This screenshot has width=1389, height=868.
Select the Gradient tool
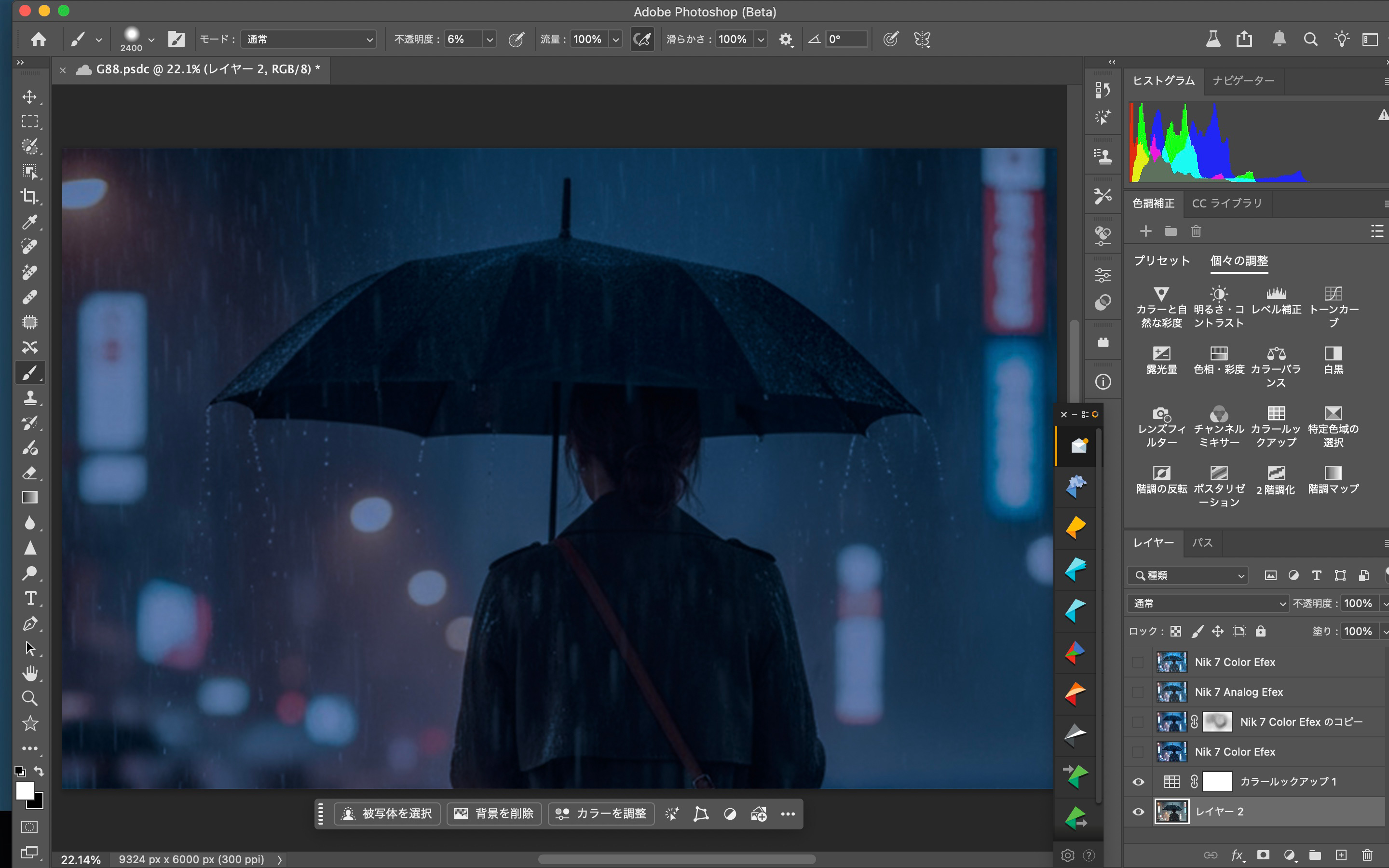tap(29, 497)
